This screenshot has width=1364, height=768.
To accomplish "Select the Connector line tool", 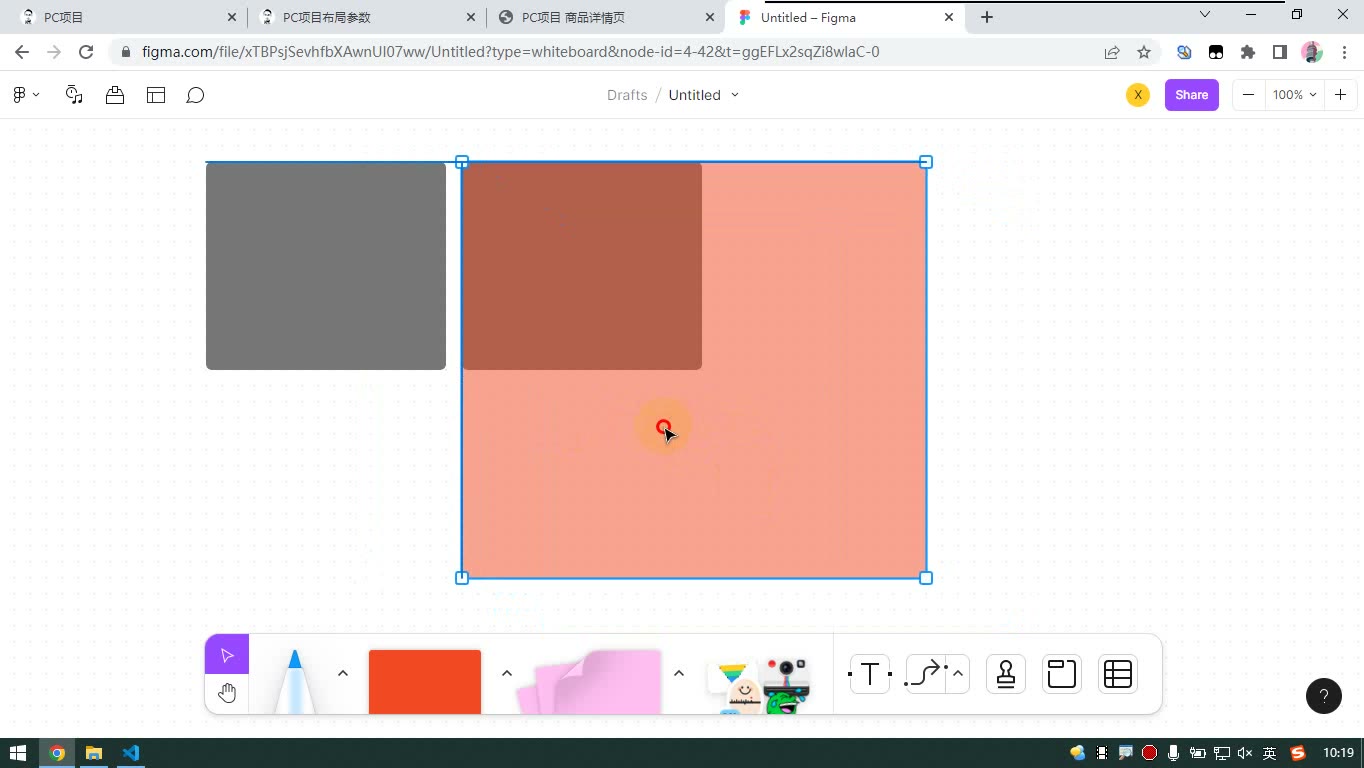I will (x=925, y=675).
